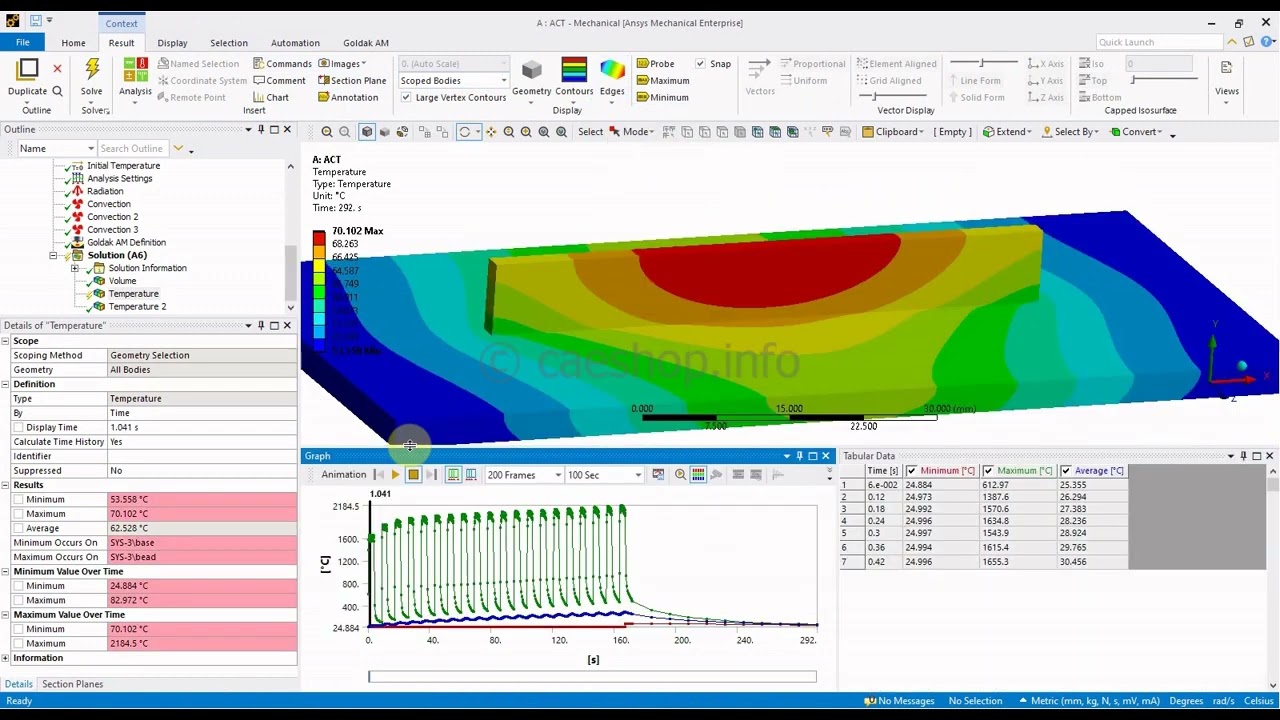
Task: Select Goldak AM Definition in outline
Action: 126,242
